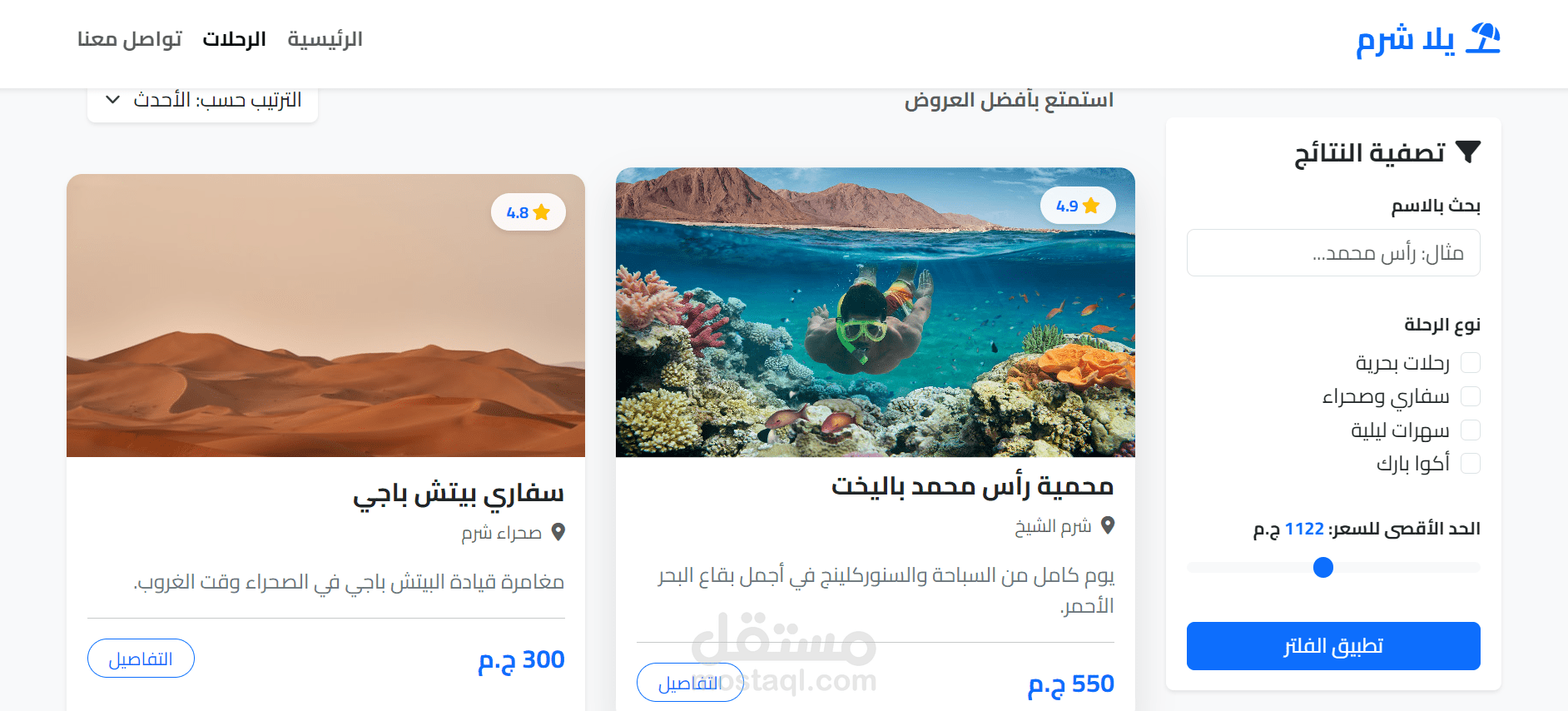The width and height of the screenshot is (1568, 711).
Task: Click the يلا شرم brand name
Action: [1405, 39]
